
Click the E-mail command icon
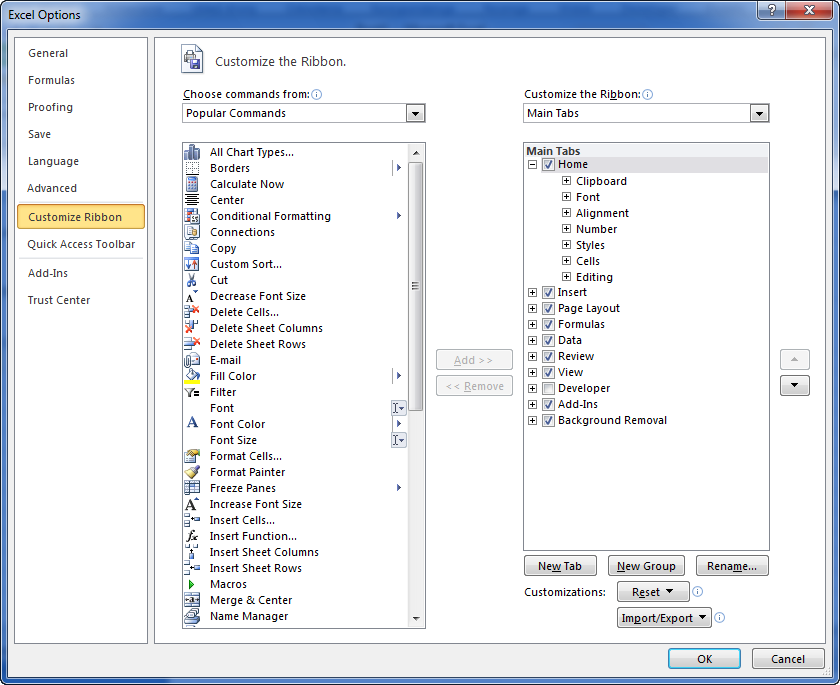[192, 360]
